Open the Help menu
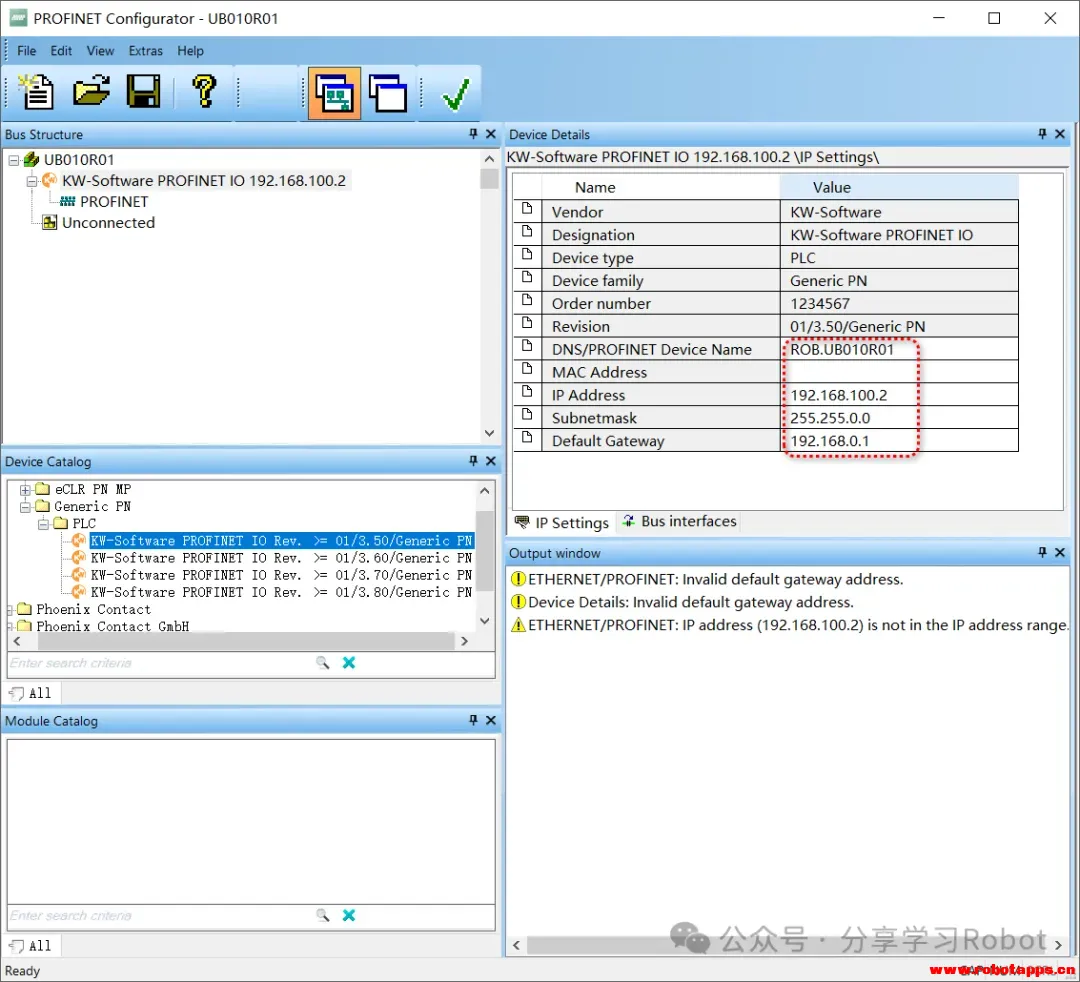 [x=190, y=51]
